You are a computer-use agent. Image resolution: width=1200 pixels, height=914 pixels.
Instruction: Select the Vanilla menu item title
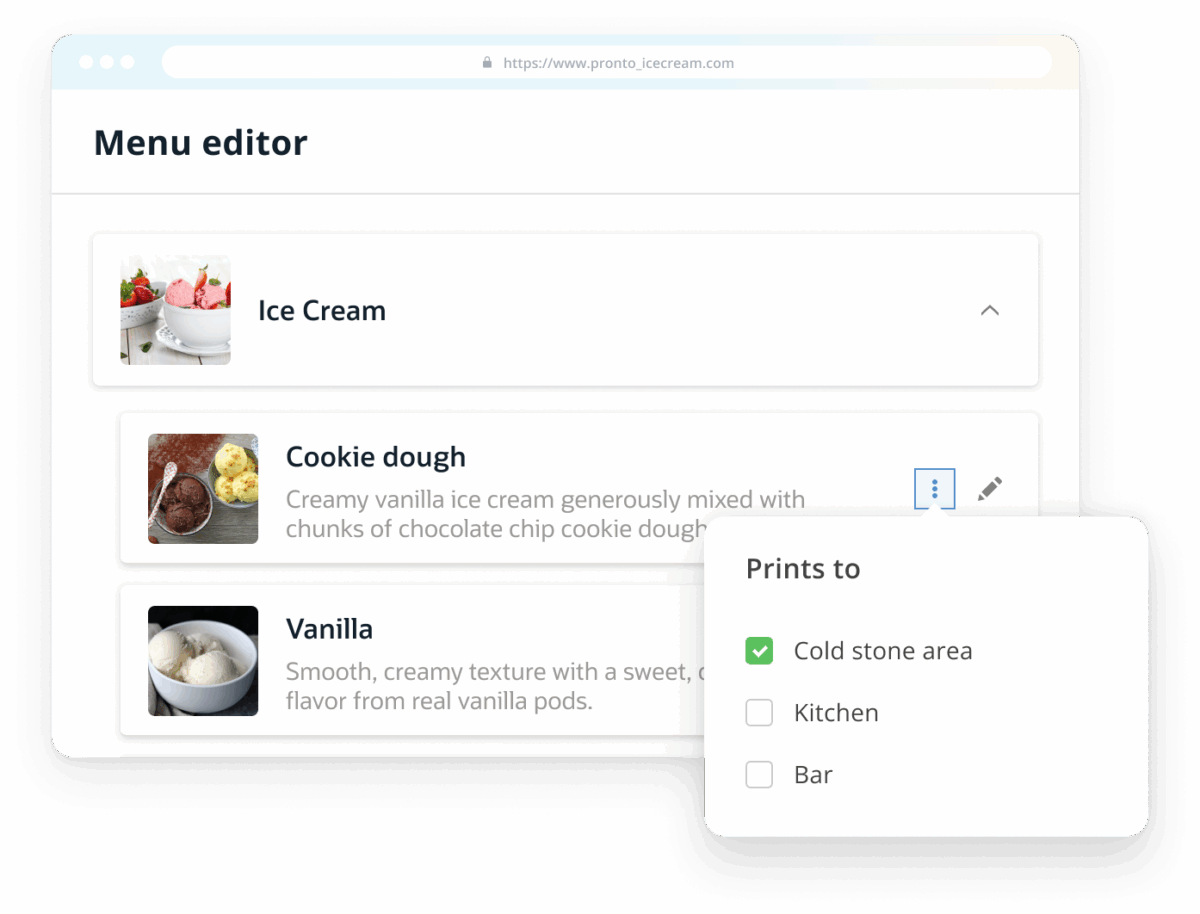(x=329, y=629)
